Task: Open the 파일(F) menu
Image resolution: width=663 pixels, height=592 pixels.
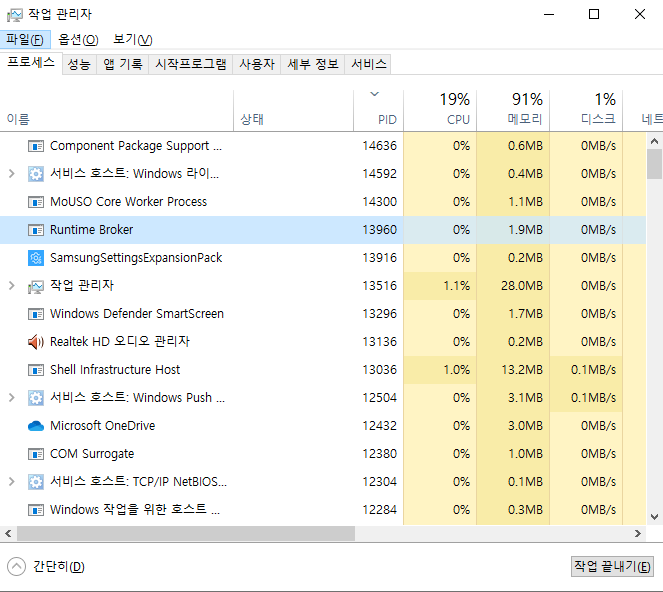Action: [25, 40]
